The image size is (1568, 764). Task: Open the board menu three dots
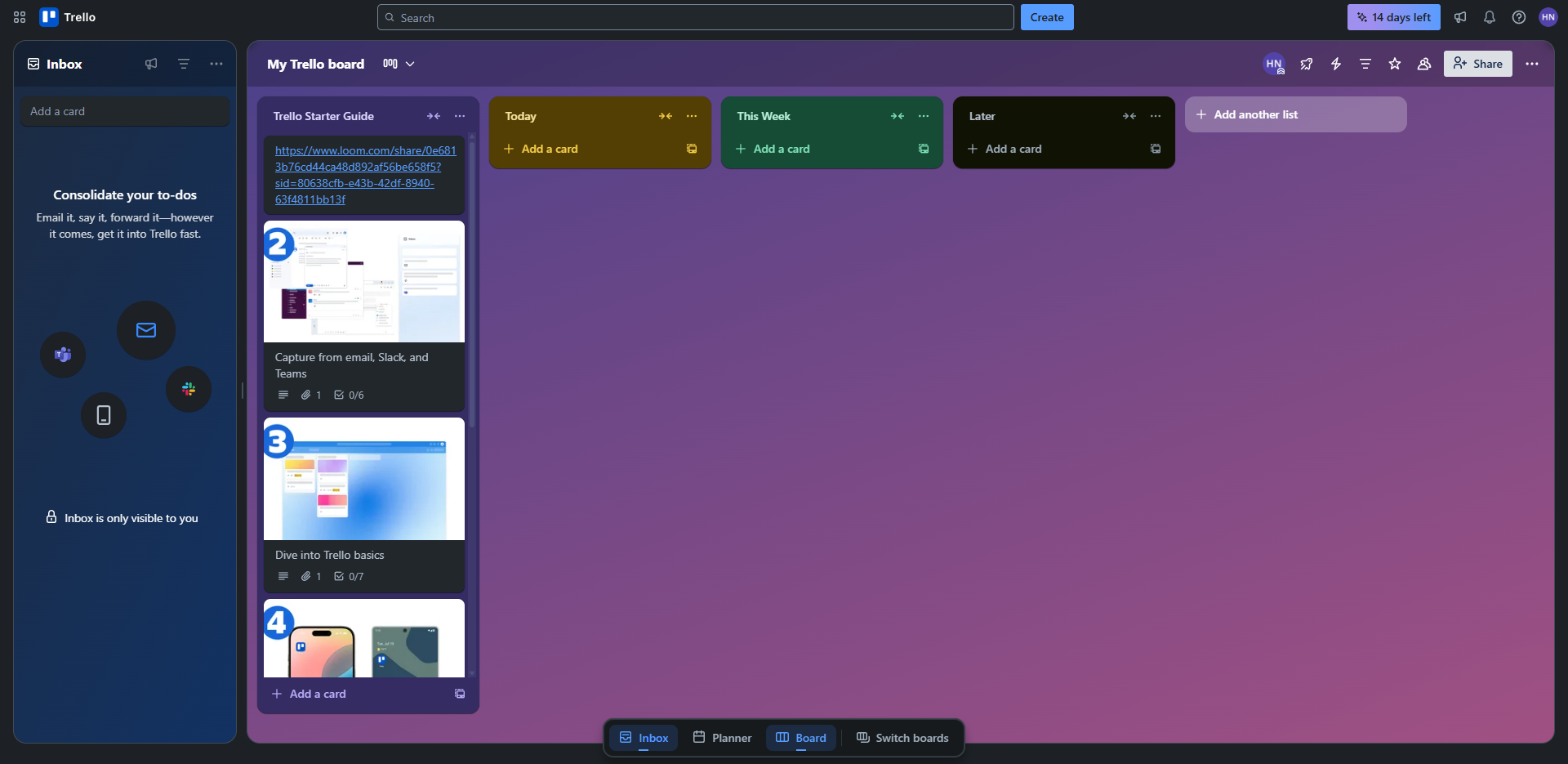pos(1532,64)
